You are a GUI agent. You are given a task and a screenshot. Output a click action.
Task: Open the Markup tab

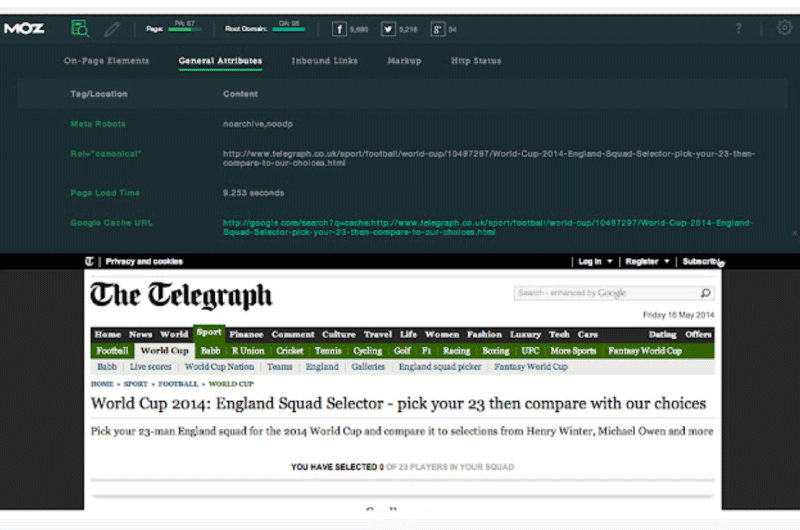point(404,61)
